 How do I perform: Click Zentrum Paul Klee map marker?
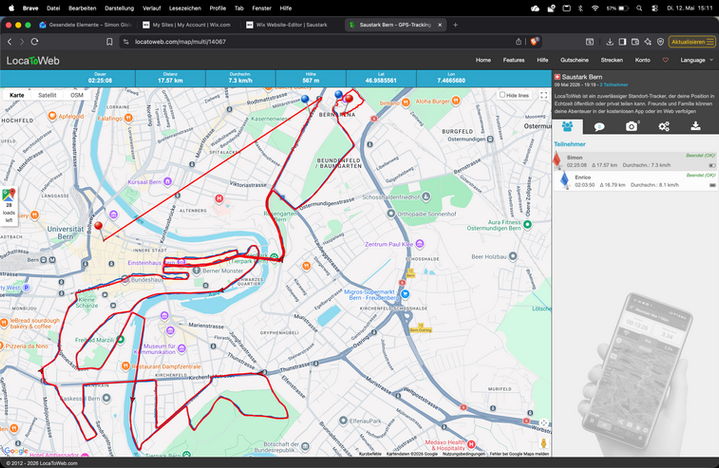point(420,243)
